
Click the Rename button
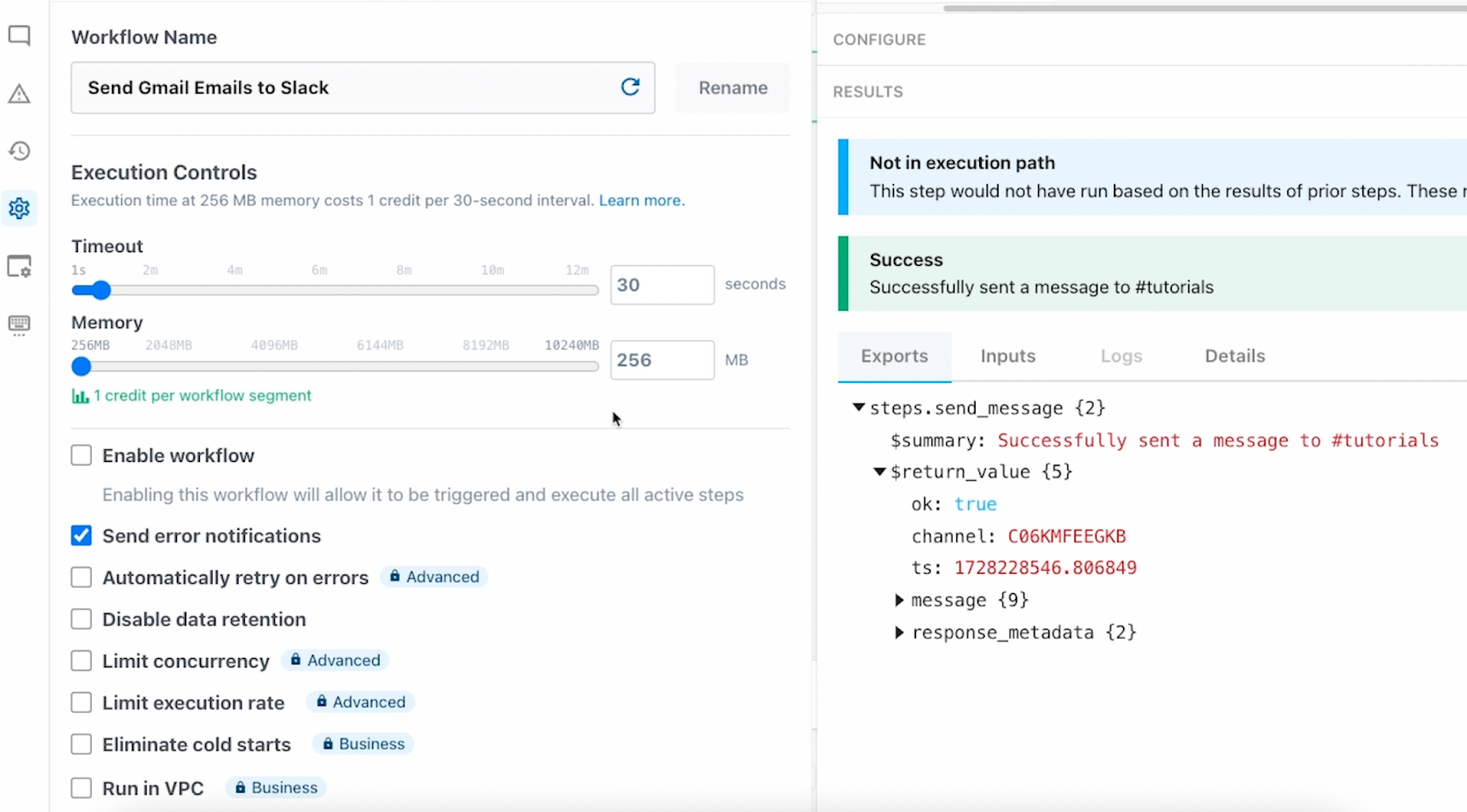tap(733, 88)
